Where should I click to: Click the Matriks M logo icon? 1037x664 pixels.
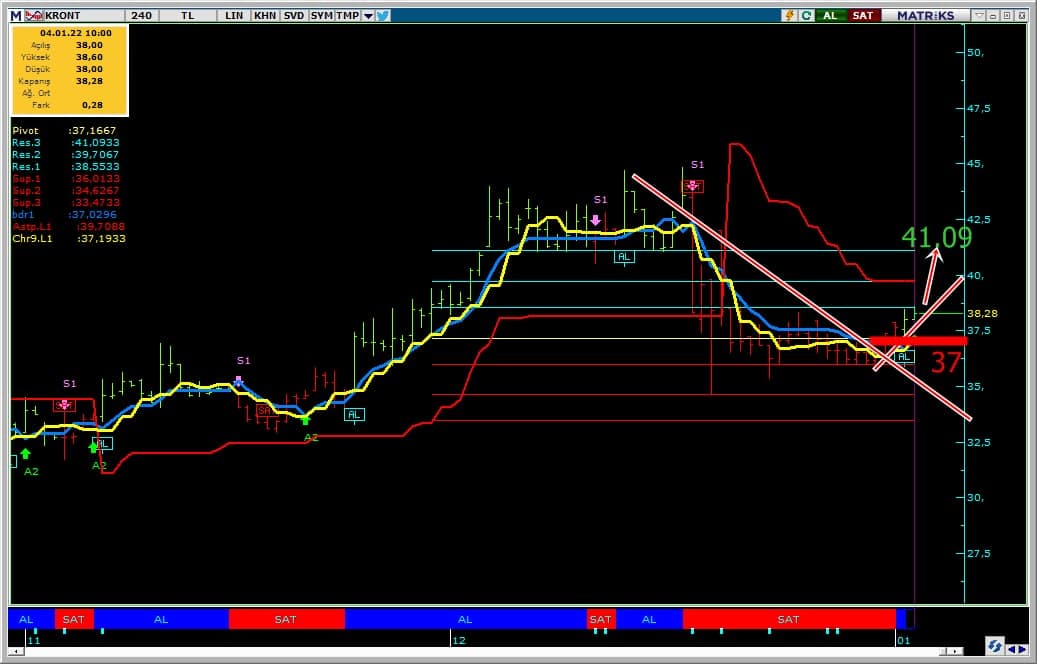tap(15, 16)
